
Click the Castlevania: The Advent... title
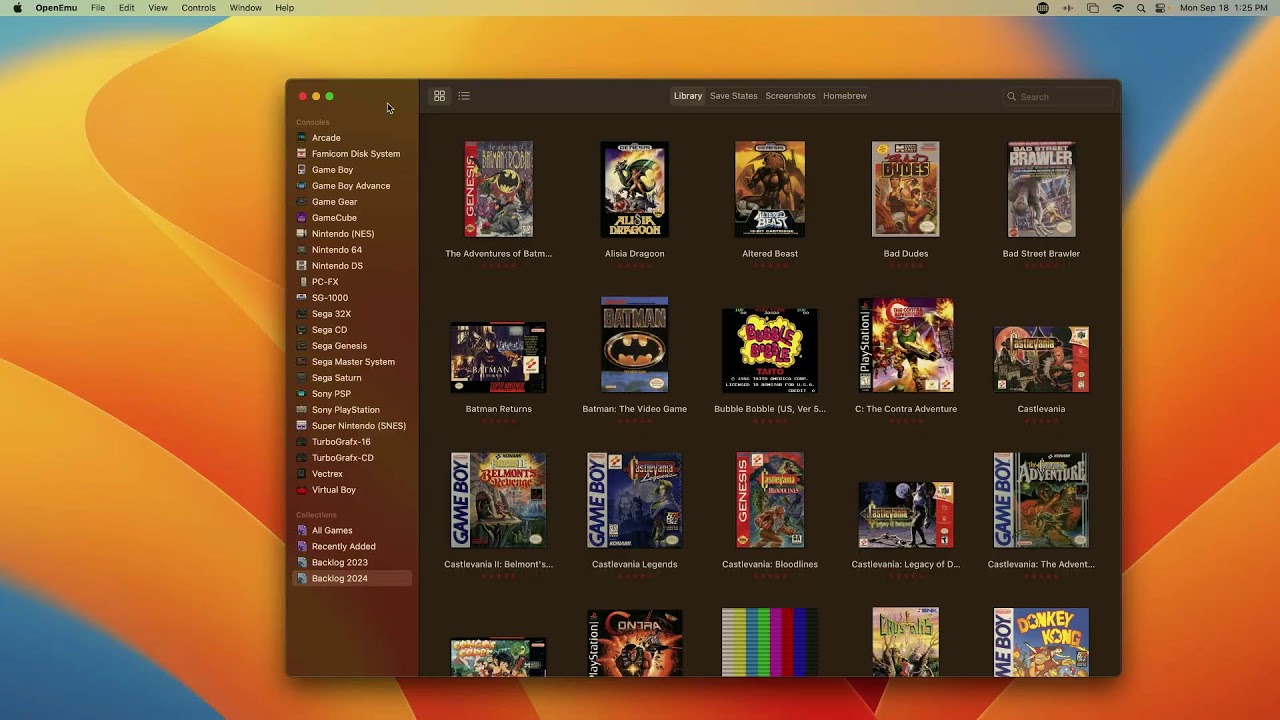(x=1041, y=564)
